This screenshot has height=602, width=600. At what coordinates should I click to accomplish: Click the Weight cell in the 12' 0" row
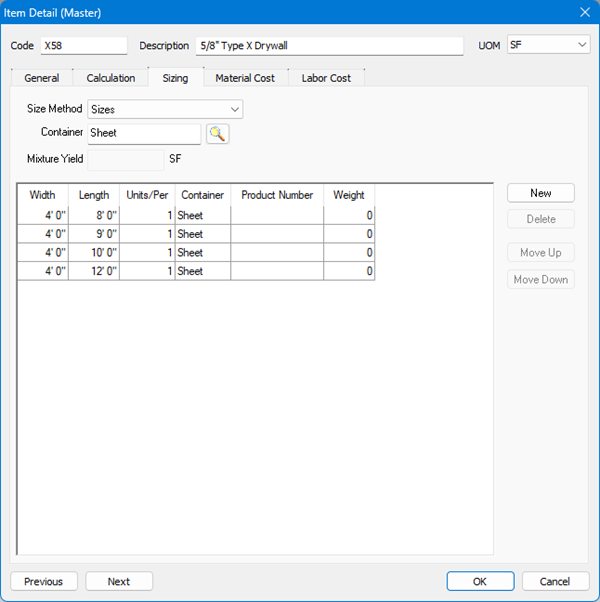point(349,271)
